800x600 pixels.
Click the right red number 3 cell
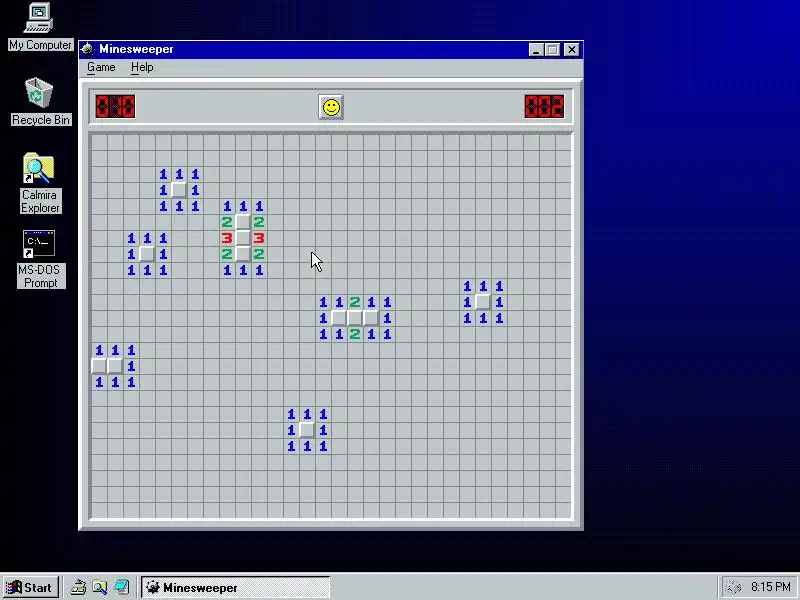[259, 238]
